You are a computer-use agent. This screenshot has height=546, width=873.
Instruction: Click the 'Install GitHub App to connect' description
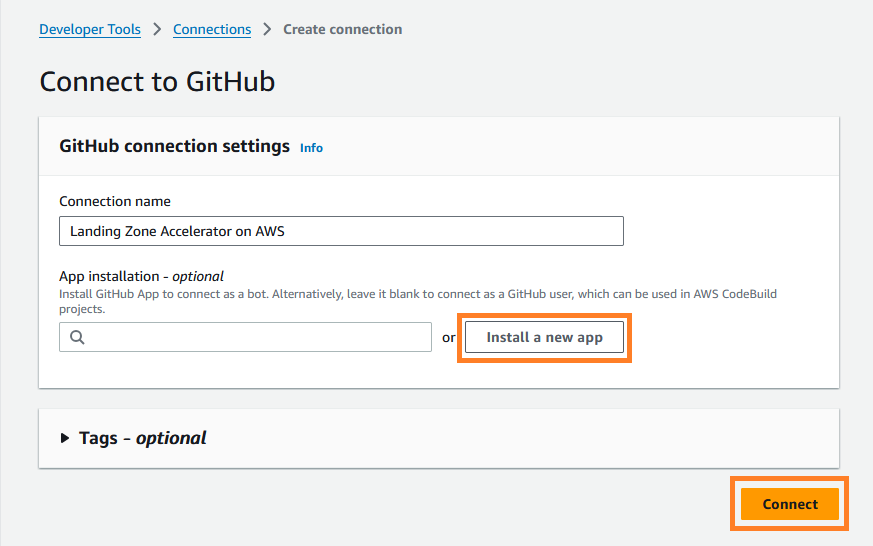[418, 301]
